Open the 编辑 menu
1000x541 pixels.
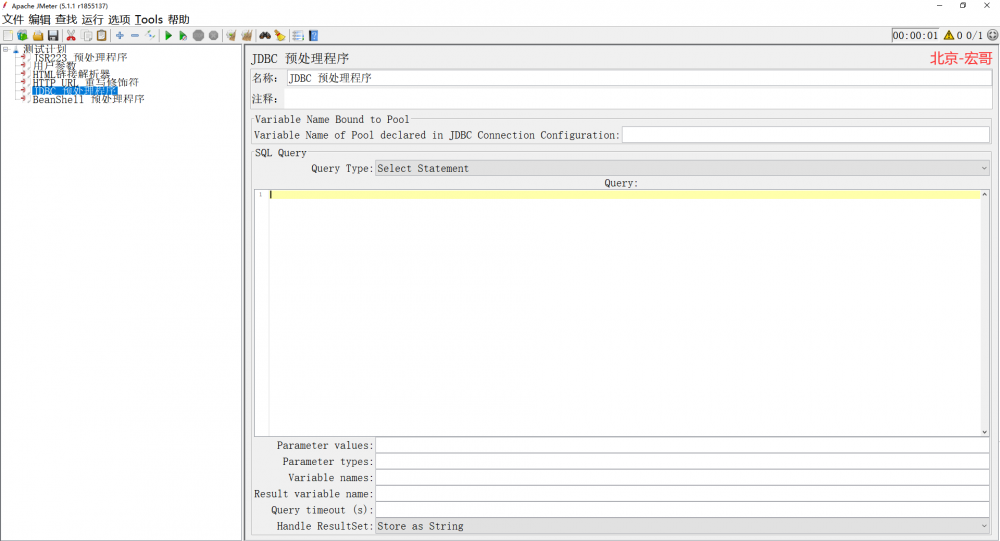[x=39, y=20]
